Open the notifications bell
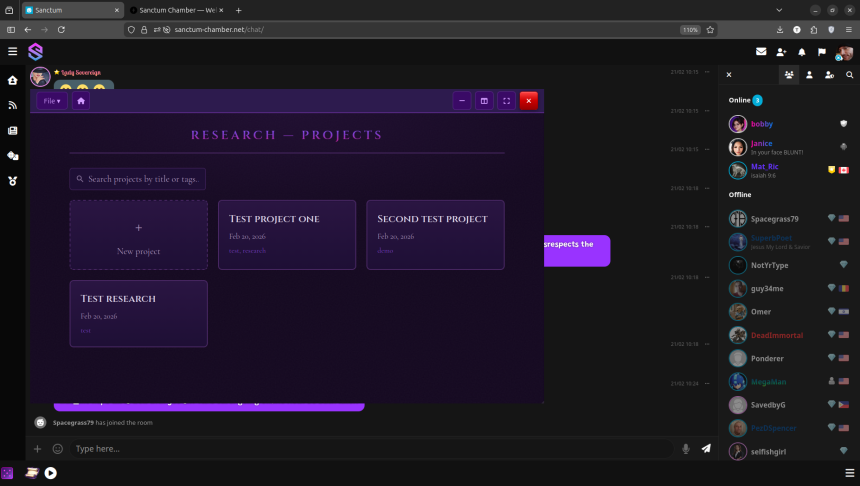The height and width of the screenshot is (486, 860). [x=801, y=52]
